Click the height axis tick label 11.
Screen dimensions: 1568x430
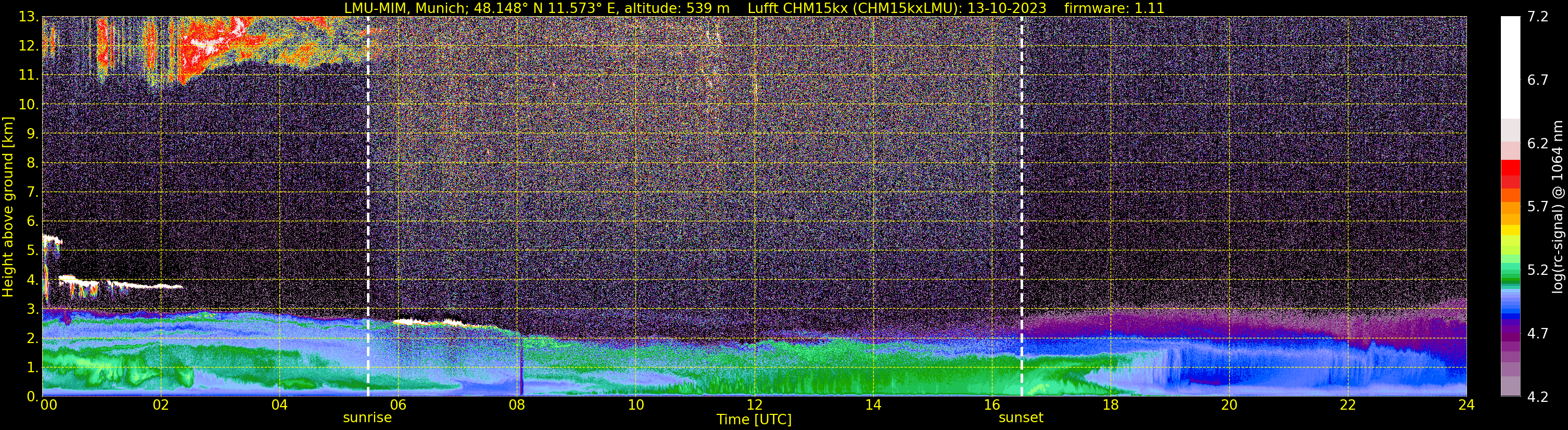(x=28, y=75)
